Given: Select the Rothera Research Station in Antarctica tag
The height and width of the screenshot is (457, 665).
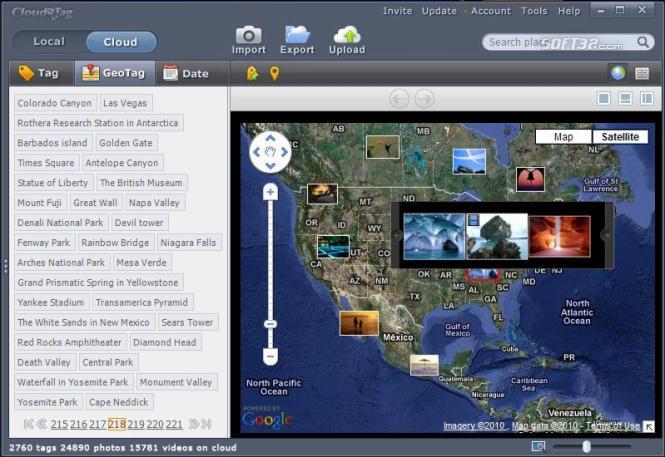Looking at the screenshot, I should click(x=98, y=123).
